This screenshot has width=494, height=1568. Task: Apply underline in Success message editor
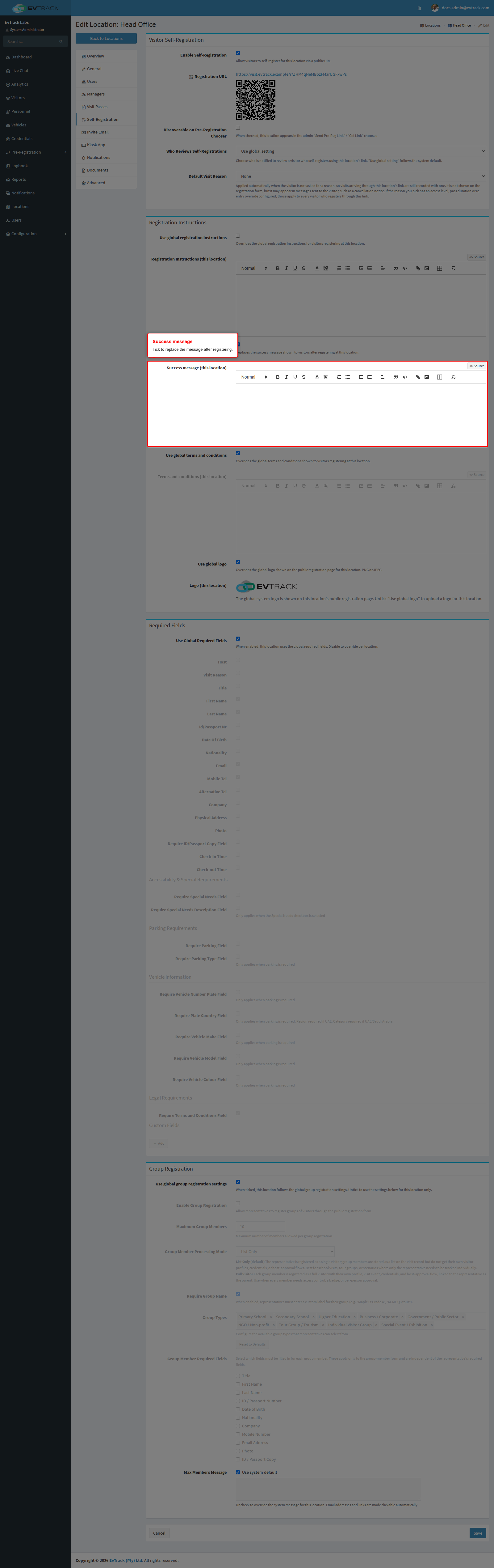(x=295, y=377)
